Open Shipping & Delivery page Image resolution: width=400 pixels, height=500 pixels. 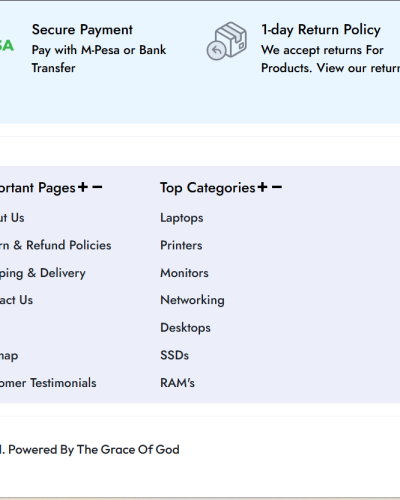click(43, 273)
